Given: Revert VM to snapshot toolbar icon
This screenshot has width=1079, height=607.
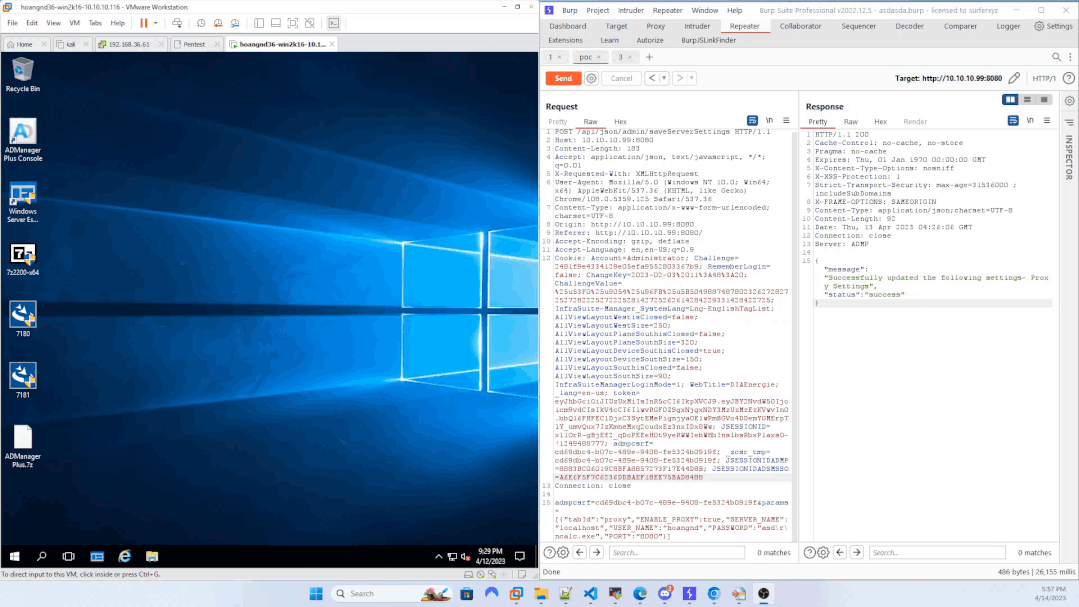Looking at the screenshot, I should pyautogui.click(x=218, y=23).
